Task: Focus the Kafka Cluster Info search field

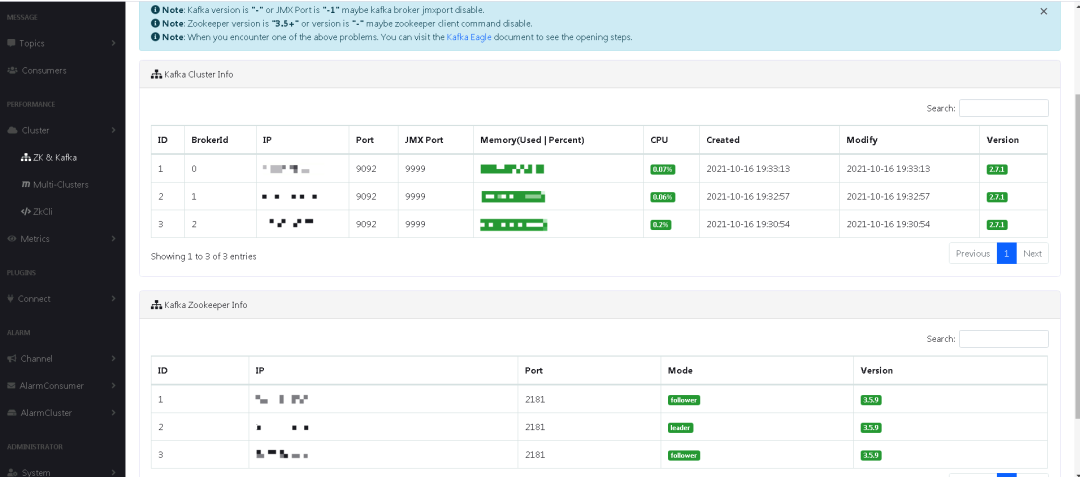Action: 1004,108
